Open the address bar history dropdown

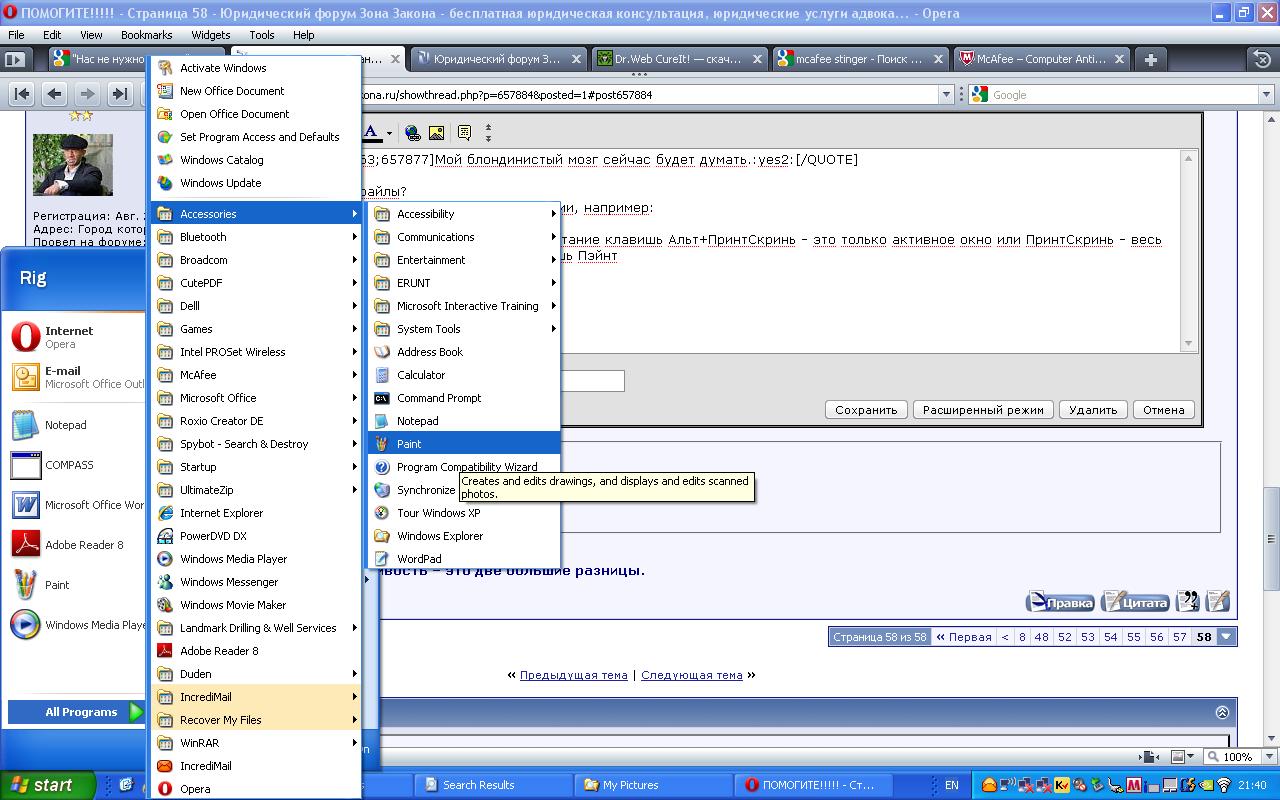tap(946, 94)
